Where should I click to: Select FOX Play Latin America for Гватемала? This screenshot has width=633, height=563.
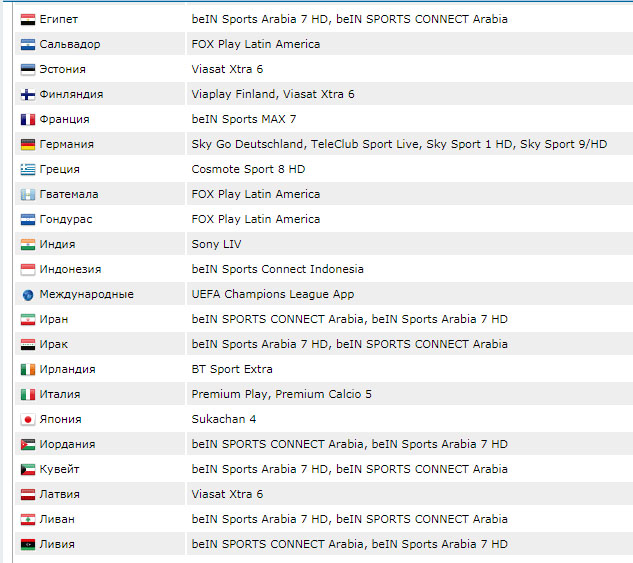click(256, 195)
